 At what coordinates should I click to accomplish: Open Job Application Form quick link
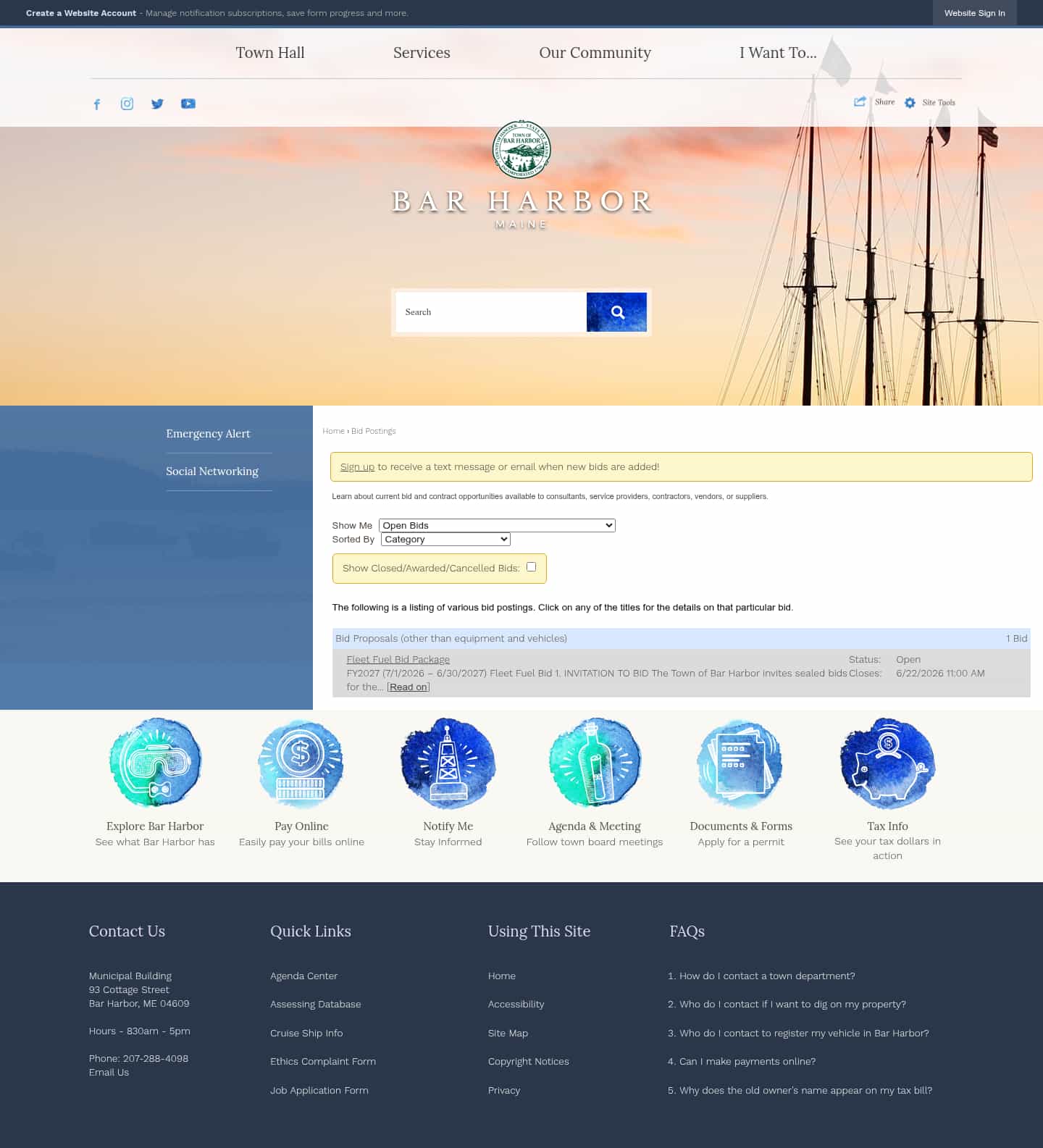pyautogui.click(x=319, y=1090)
